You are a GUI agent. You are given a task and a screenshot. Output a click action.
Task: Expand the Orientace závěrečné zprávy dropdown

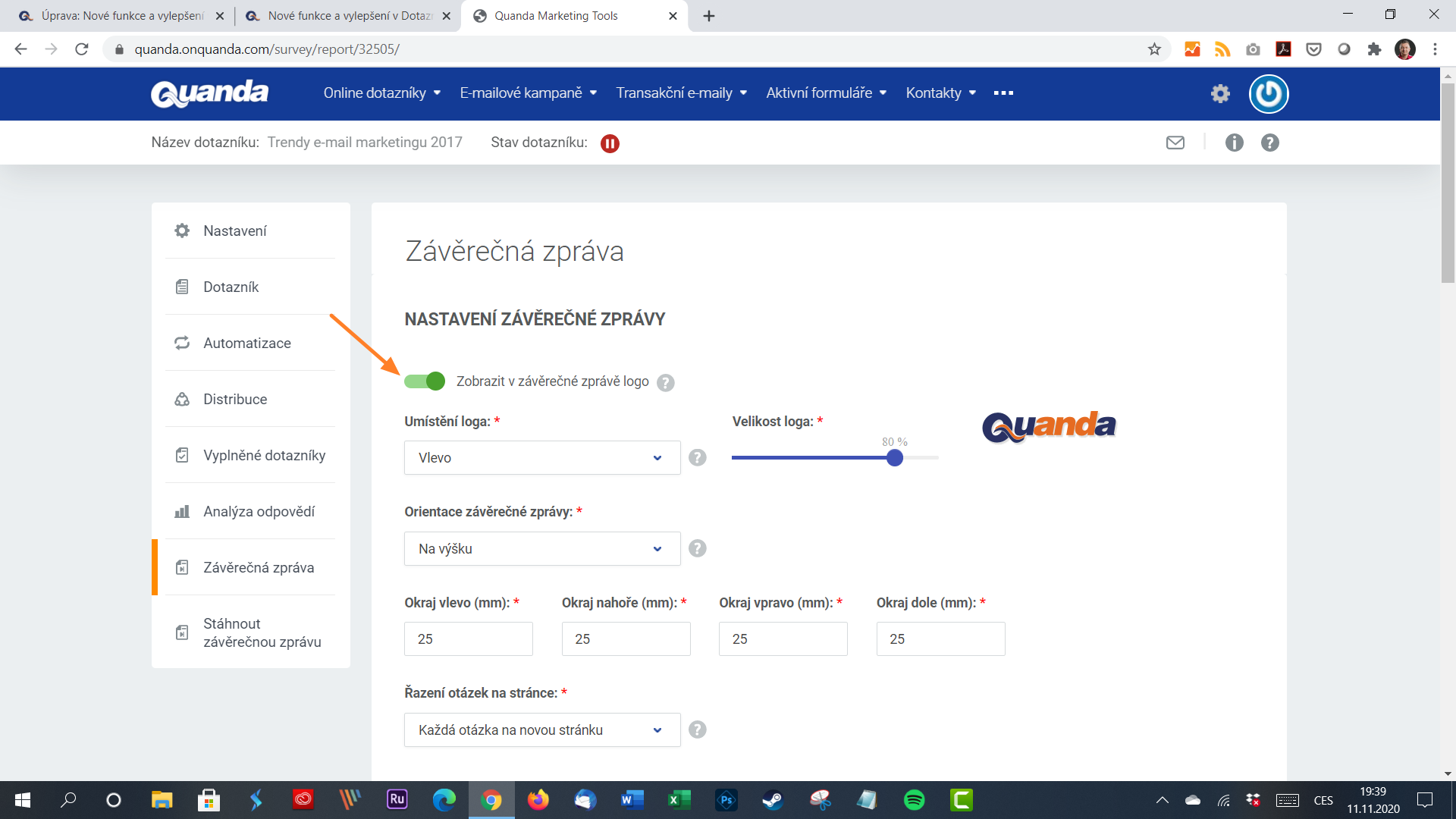(542, 548)
